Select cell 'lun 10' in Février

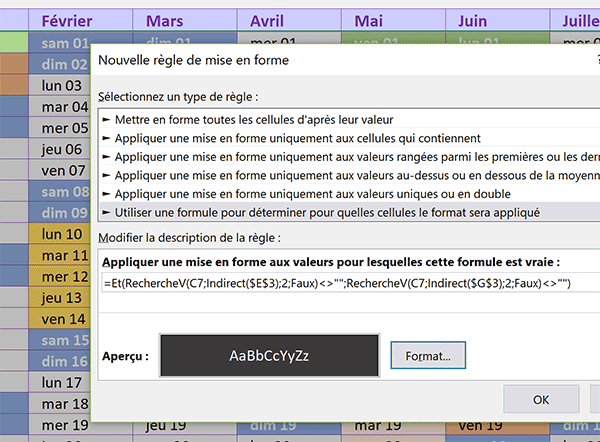pyautogui.click(x=60, y=234)
